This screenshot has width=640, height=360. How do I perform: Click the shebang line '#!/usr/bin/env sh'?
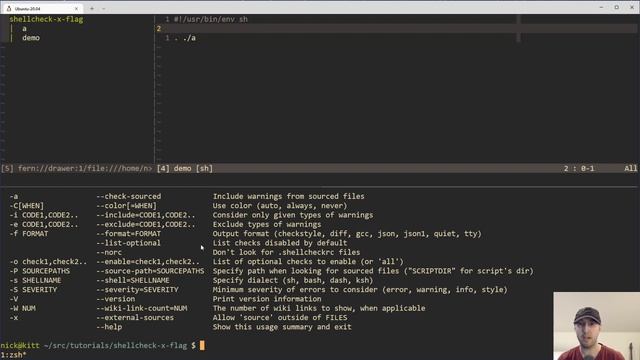211,19
